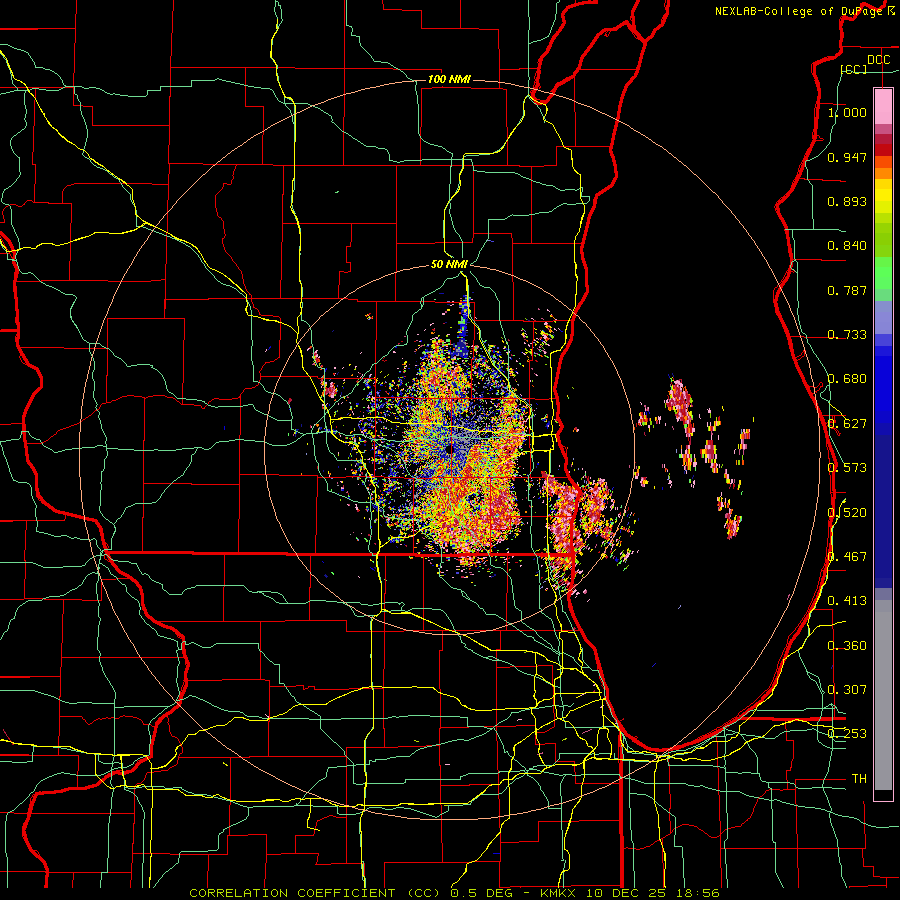
Task: Select the 0.307 legend value
Action: pyautogui.click(x=847, y=690)
